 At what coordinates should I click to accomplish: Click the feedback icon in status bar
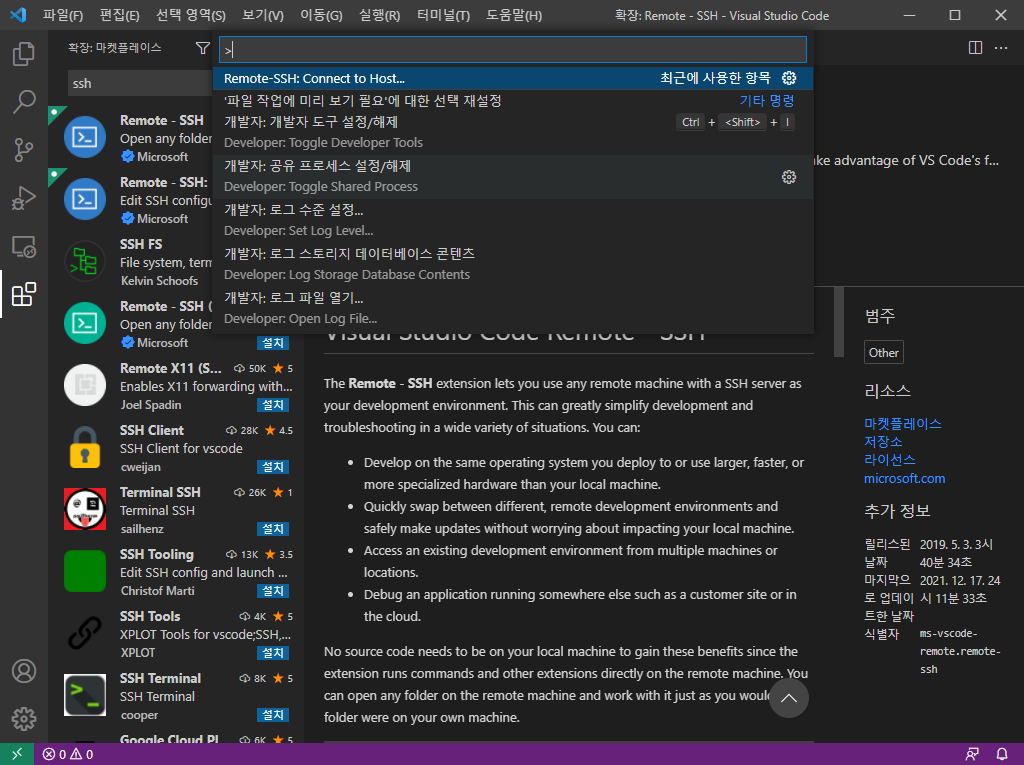(x=972, y=755)
